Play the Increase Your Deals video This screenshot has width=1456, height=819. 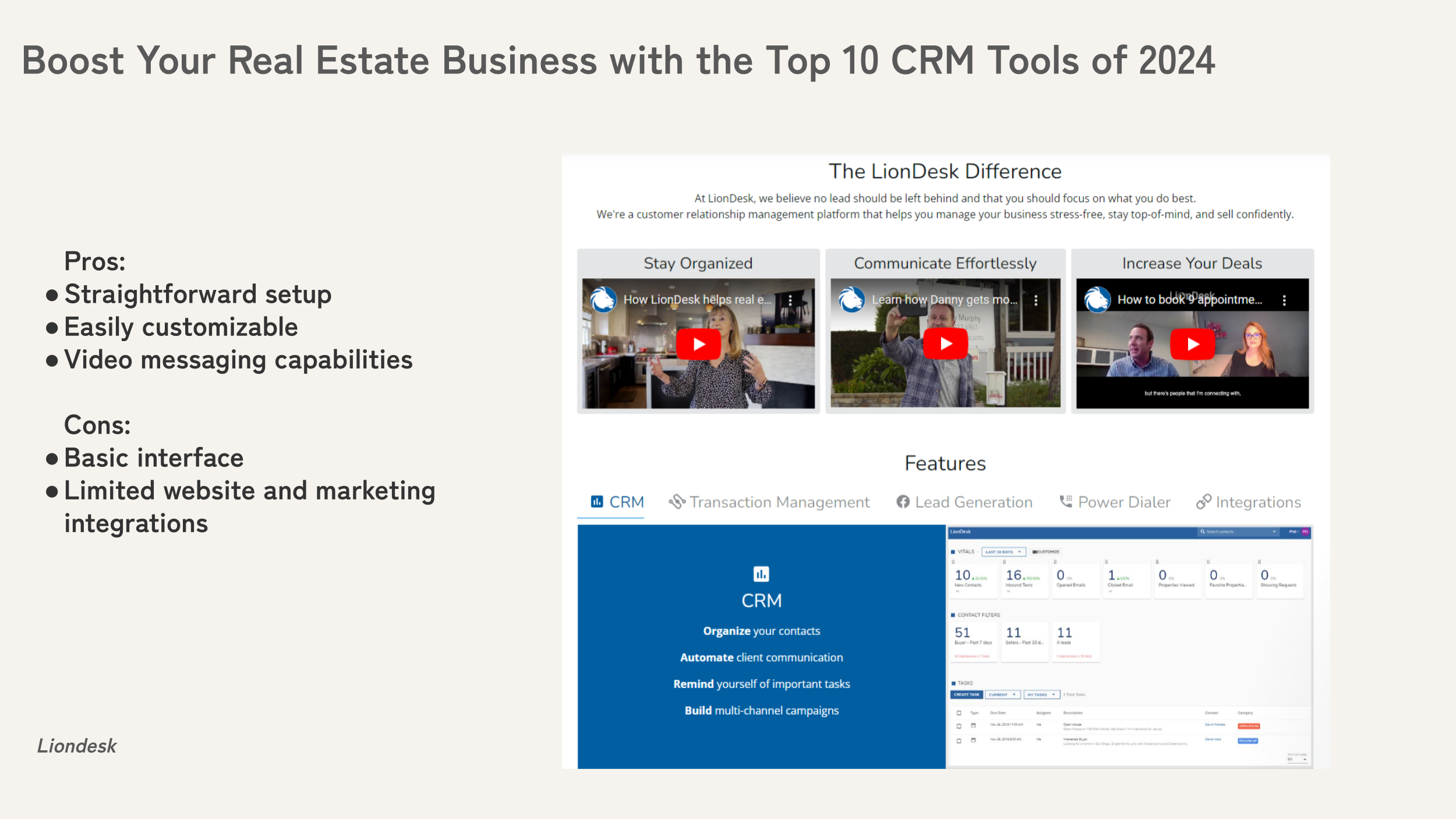point(1192,344)
